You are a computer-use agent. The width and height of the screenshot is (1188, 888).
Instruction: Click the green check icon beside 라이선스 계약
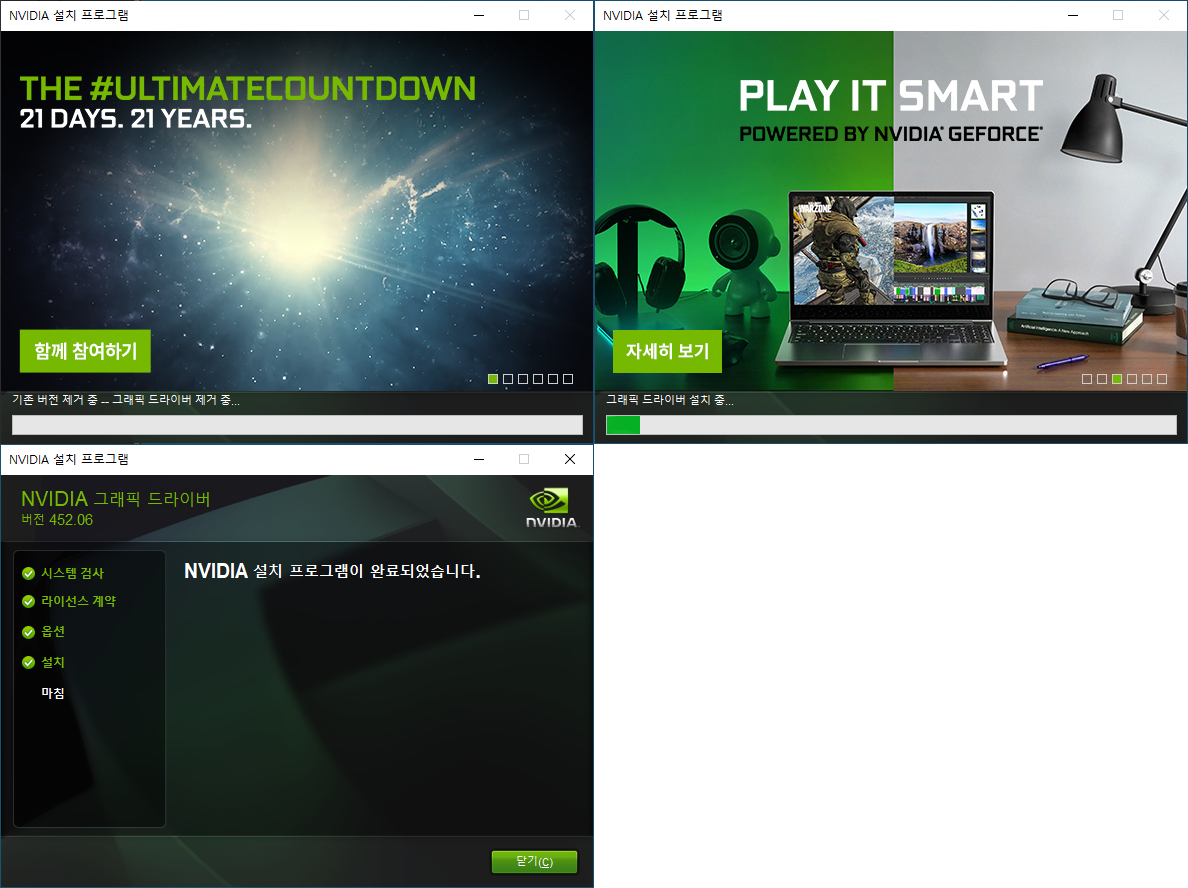(29, 602)
